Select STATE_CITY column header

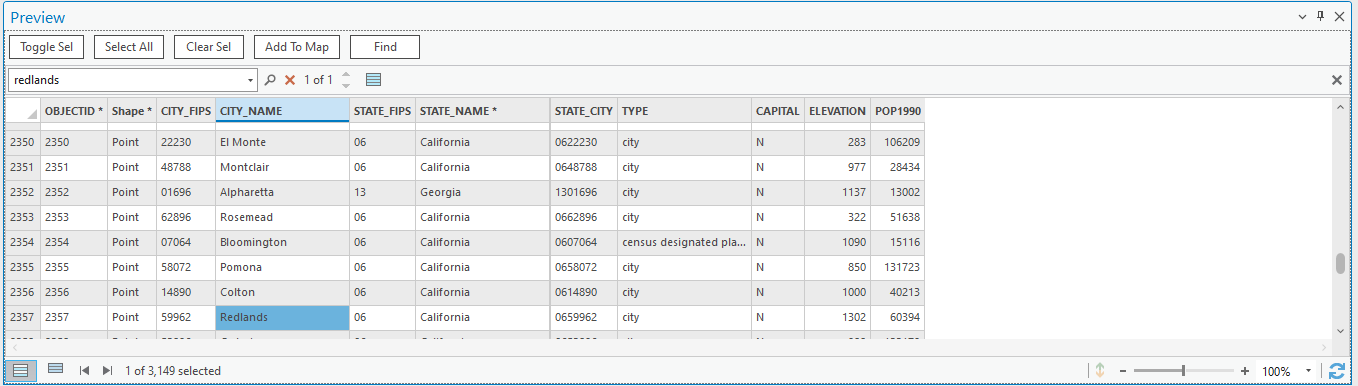point(584,111)
